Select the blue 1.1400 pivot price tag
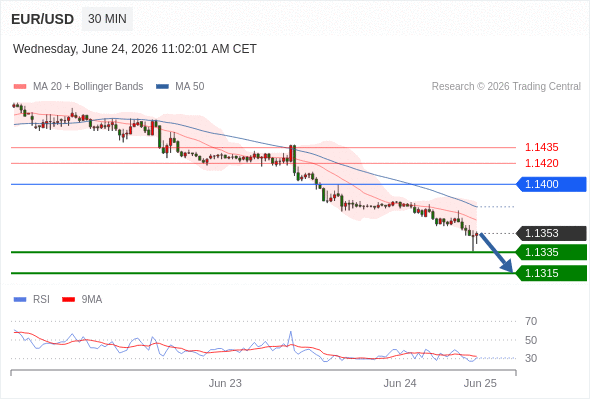 tap(551, 184)
